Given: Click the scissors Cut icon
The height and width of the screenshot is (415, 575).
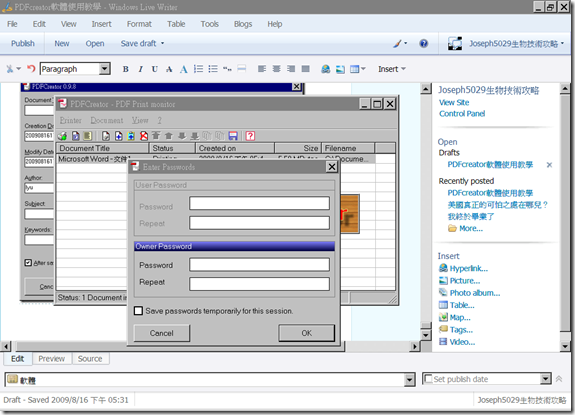Looking at the screenshot, I should [x=10, y=69].
